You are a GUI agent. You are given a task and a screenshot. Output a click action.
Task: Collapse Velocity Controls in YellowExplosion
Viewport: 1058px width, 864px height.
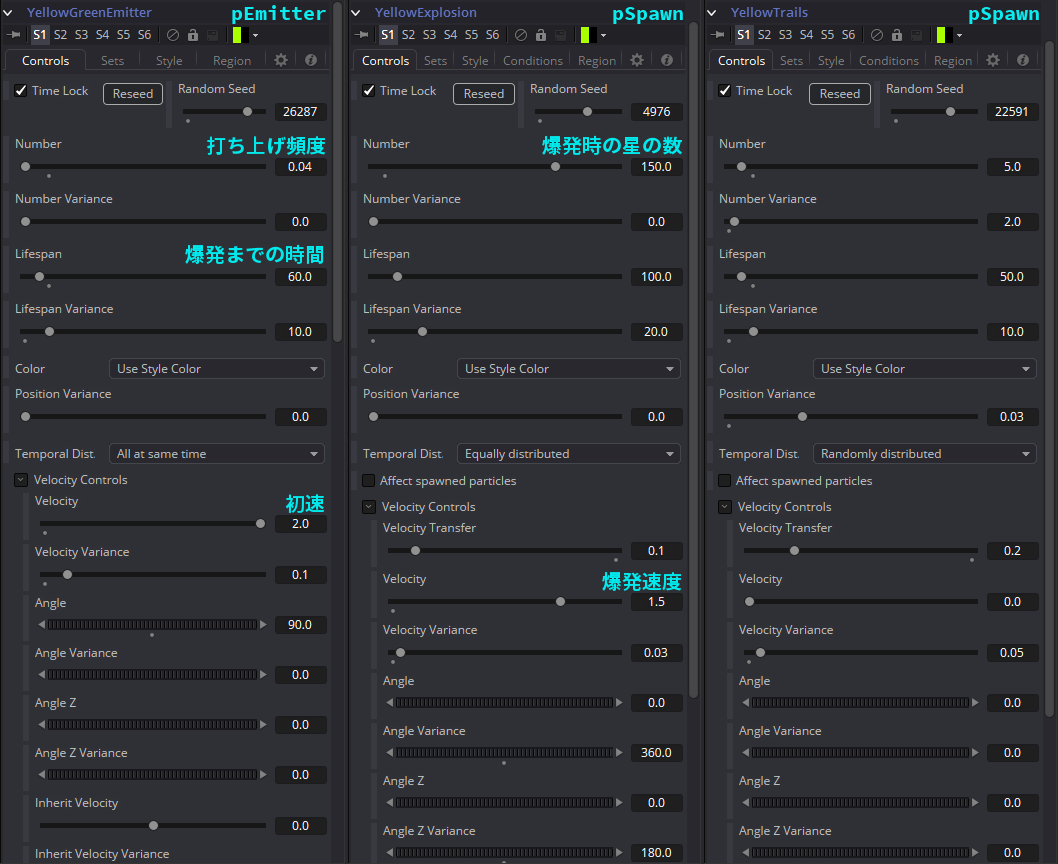[x=368, y=507]
